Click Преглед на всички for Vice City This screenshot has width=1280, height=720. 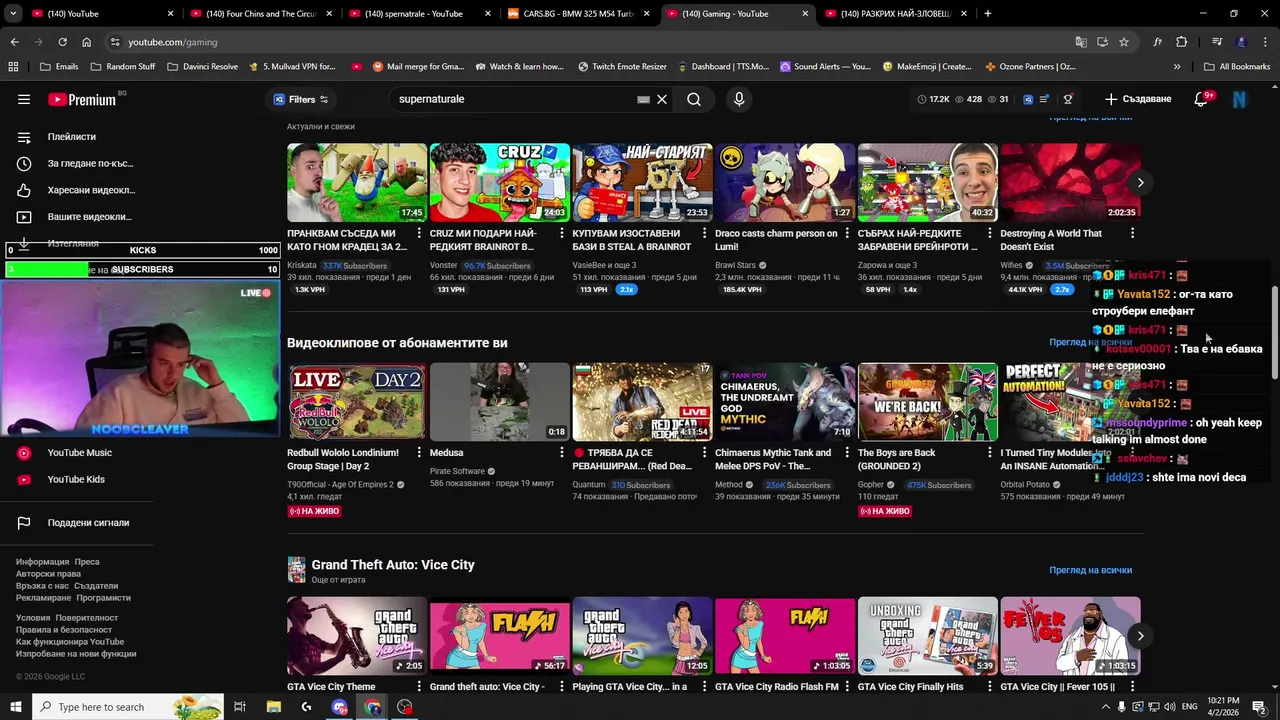(1090, 570)
